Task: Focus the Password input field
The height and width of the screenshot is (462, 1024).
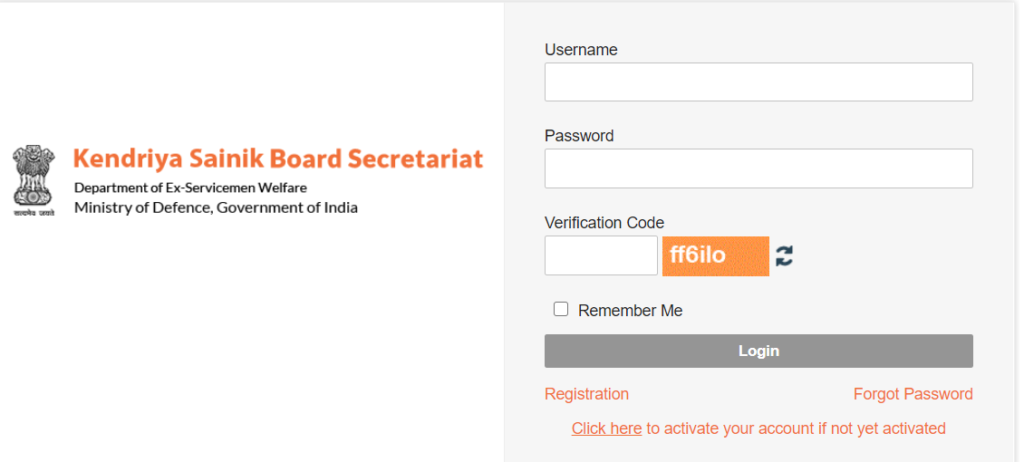Action: (758, 169)
